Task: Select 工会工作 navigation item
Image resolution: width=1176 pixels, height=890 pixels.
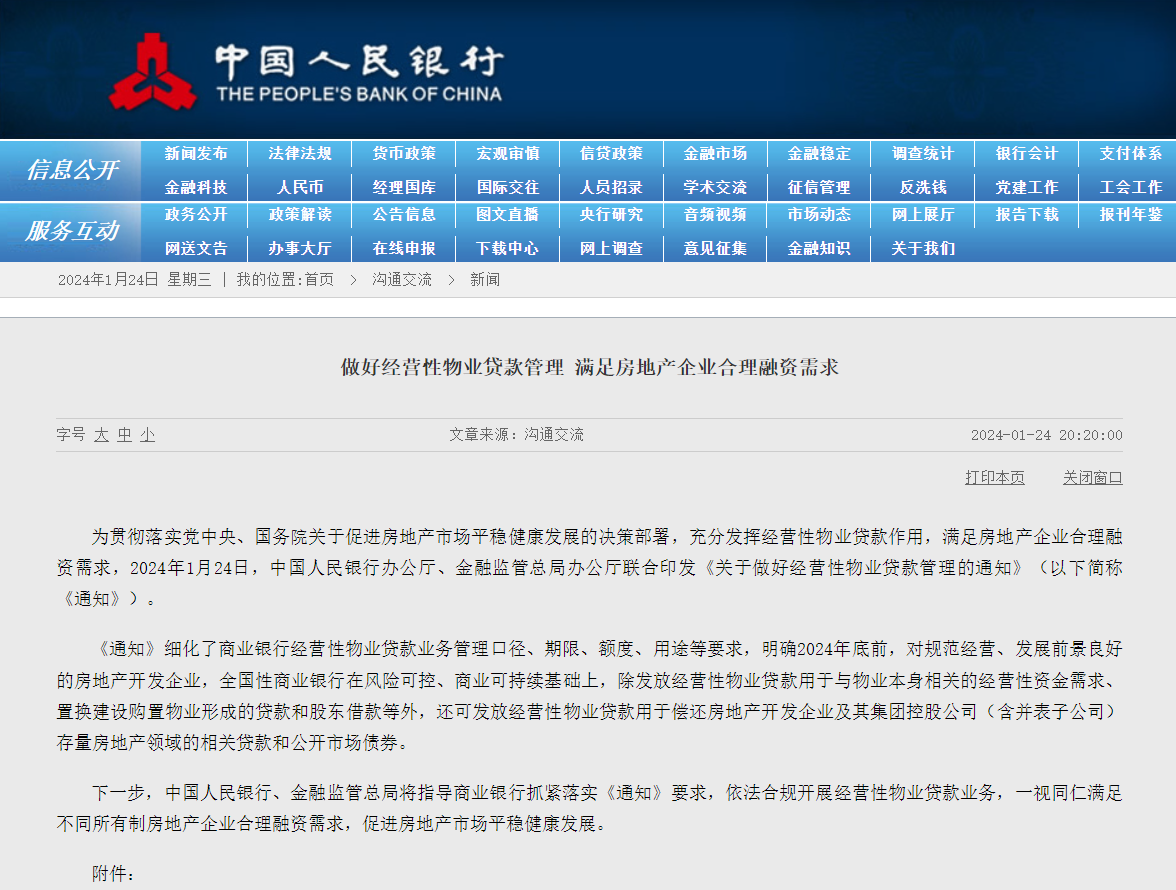Action: pyautogui.click(x=1130, y=187)
